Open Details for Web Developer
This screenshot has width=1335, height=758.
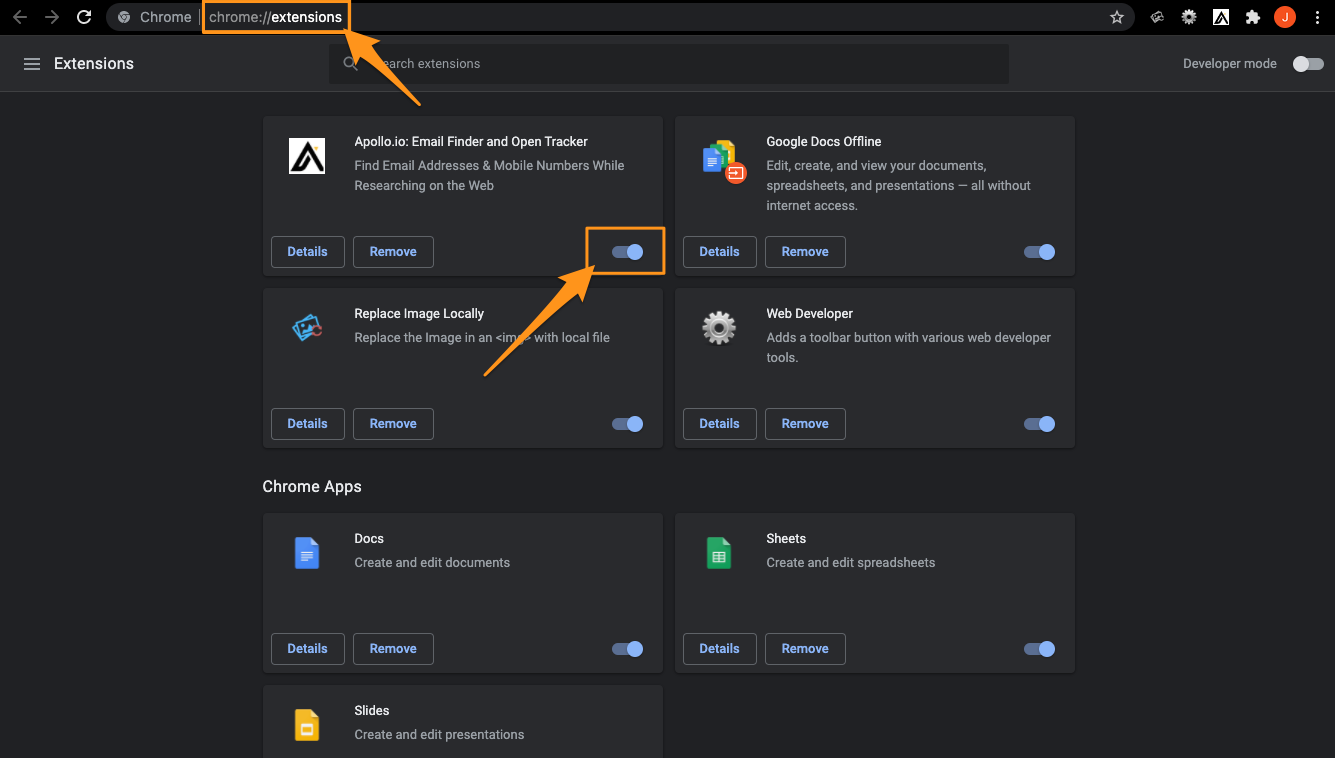(719, 424)
